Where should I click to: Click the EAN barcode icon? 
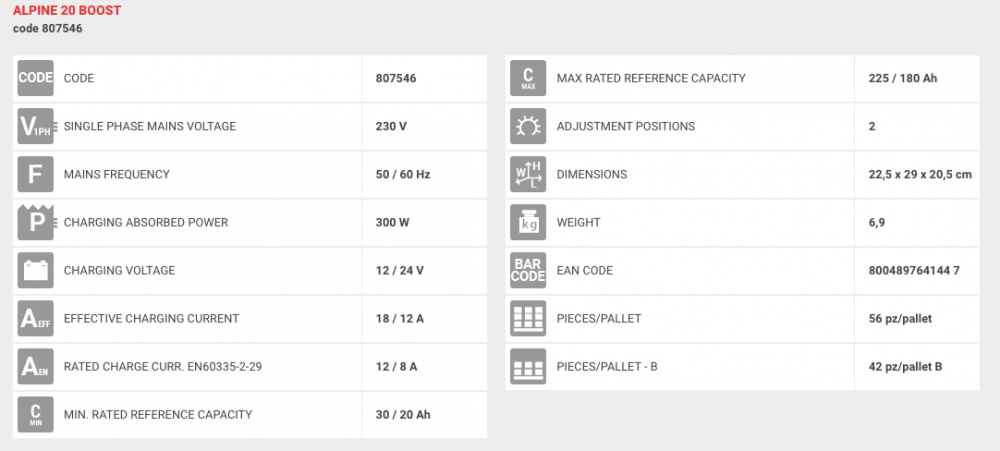pos(528,270)
